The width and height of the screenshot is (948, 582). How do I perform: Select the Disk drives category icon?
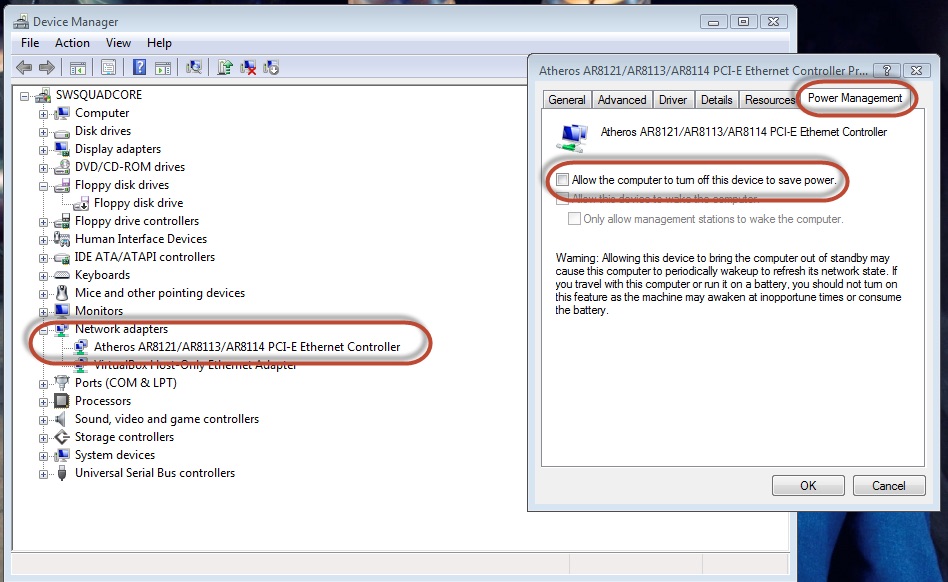[62, 132]
